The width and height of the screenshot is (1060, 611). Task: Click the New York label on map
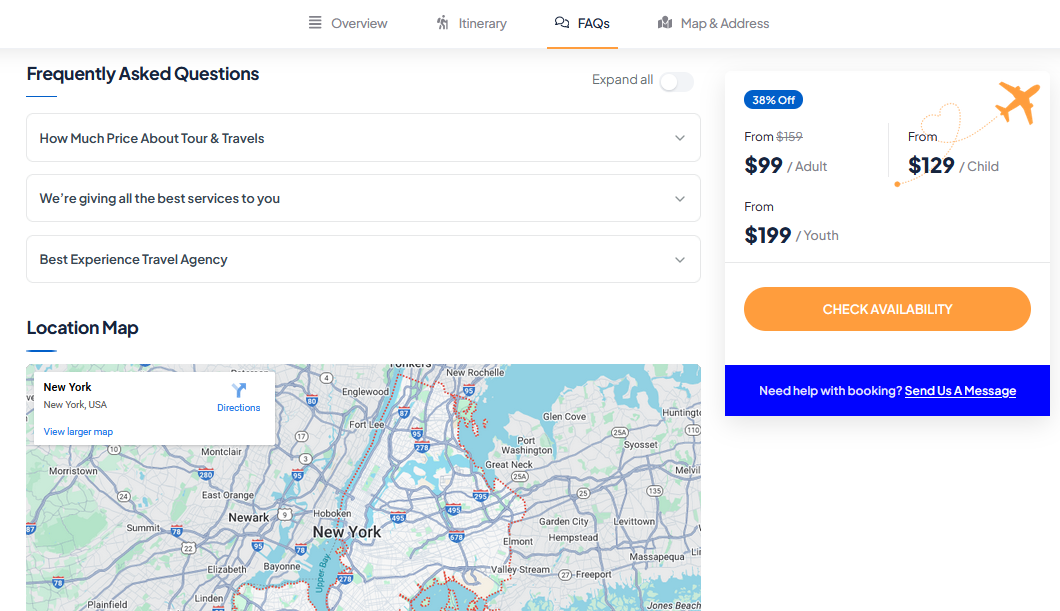(x=347, y=532)
